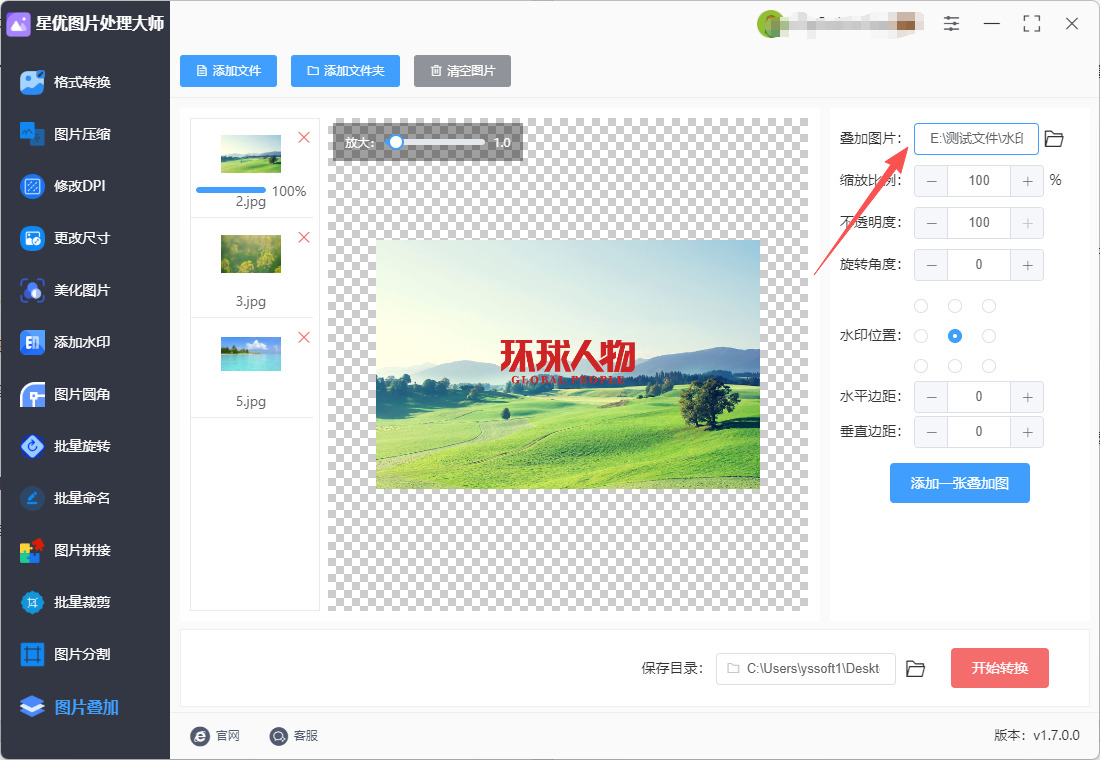
Task: Click the 垂直边距 value field
Action: tap(979, 432)
